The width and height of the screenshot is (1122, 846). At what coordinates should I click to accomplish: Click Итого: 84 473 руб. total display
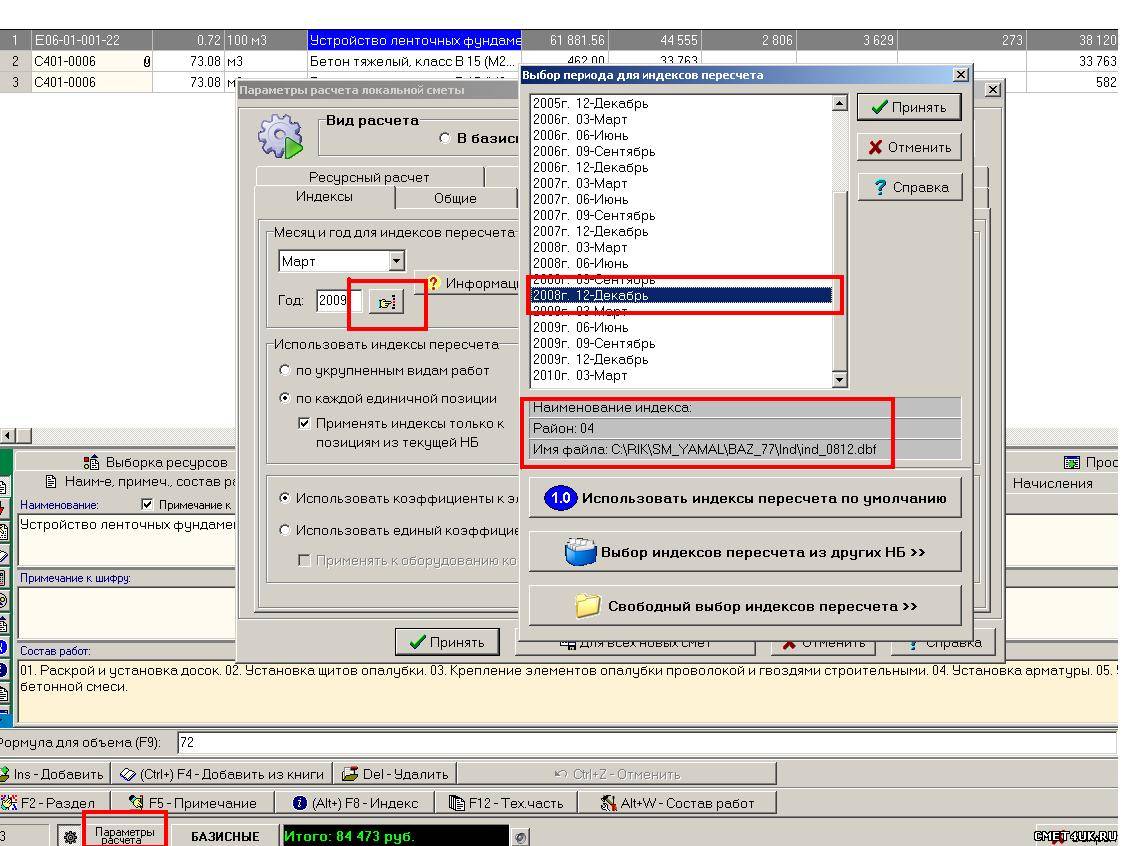click(396, 836)
